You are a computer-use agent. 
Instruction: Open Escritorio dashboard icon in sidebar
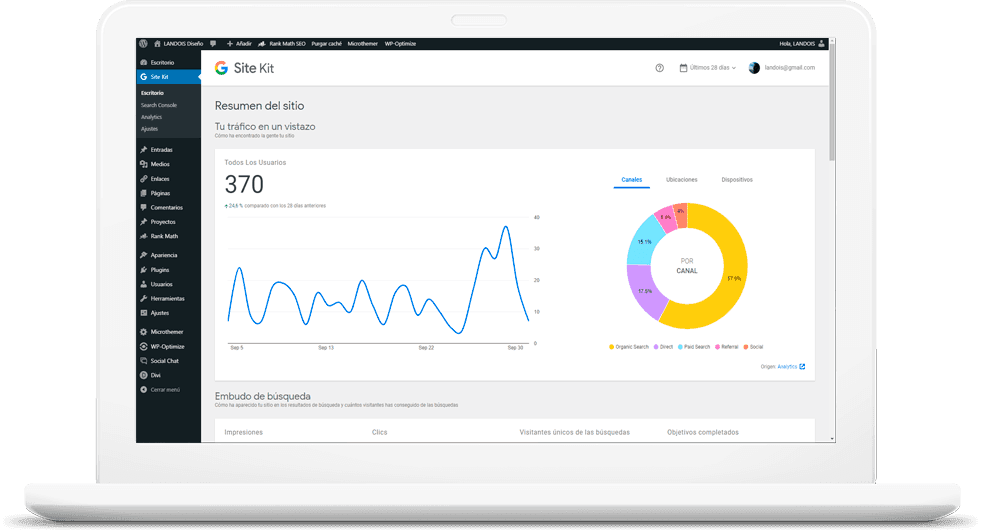(144, 63)
